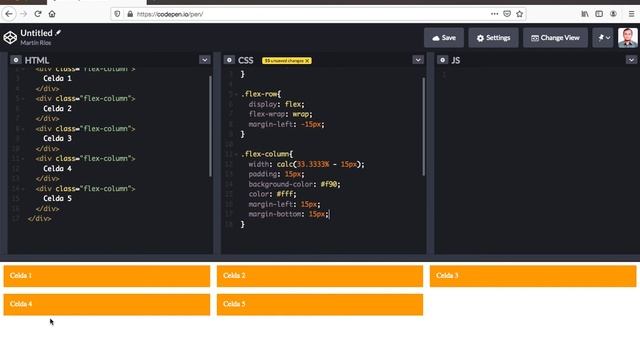This screenshot has width=640, height=360.
Task: Click the JS panel title
Action: click(x=456, y=60)
